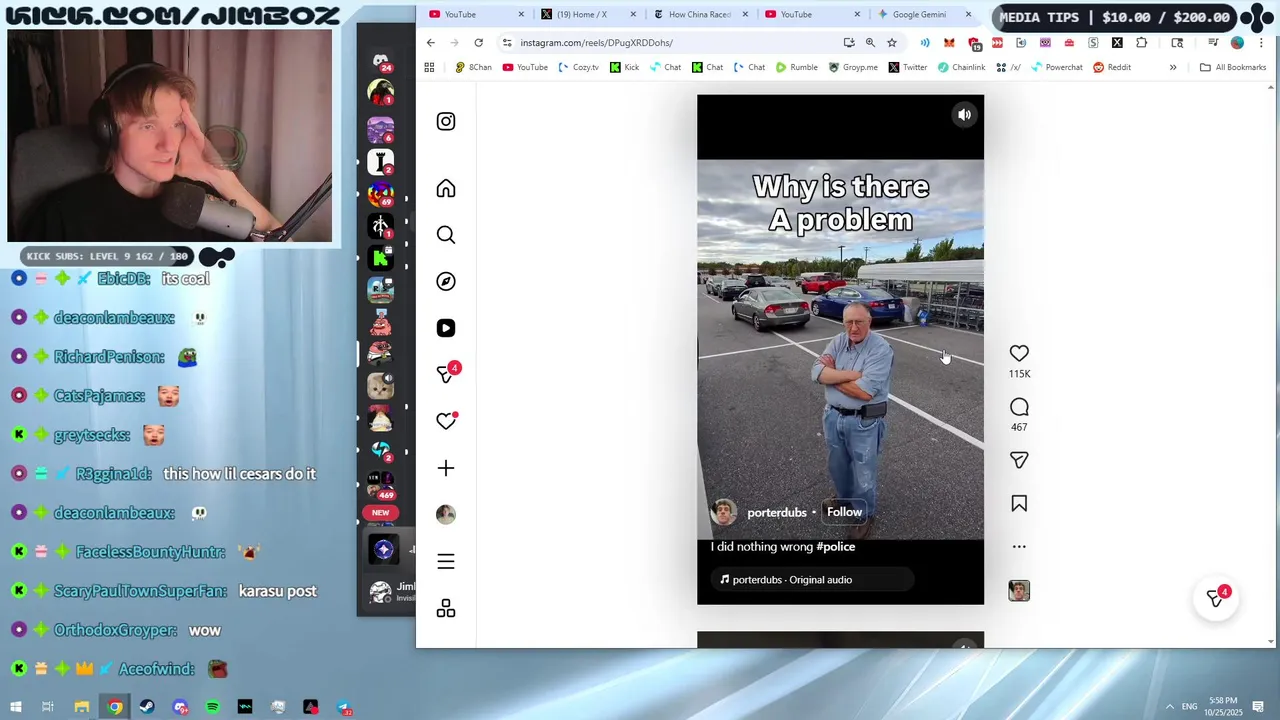Open Instagram Reels icon in sidebar
1280x720 pixels.
(x=446, y=328)
